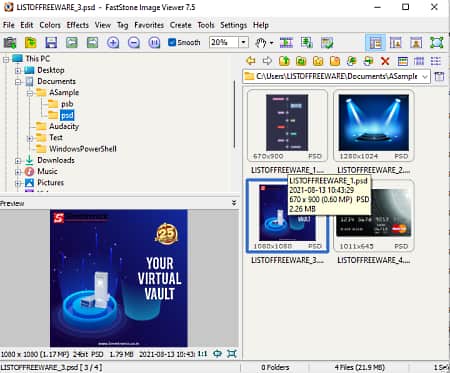The width and height of the screenshot is (450, 373).
Task: Switch to details view style icon
Action: (x=419, y=61)
